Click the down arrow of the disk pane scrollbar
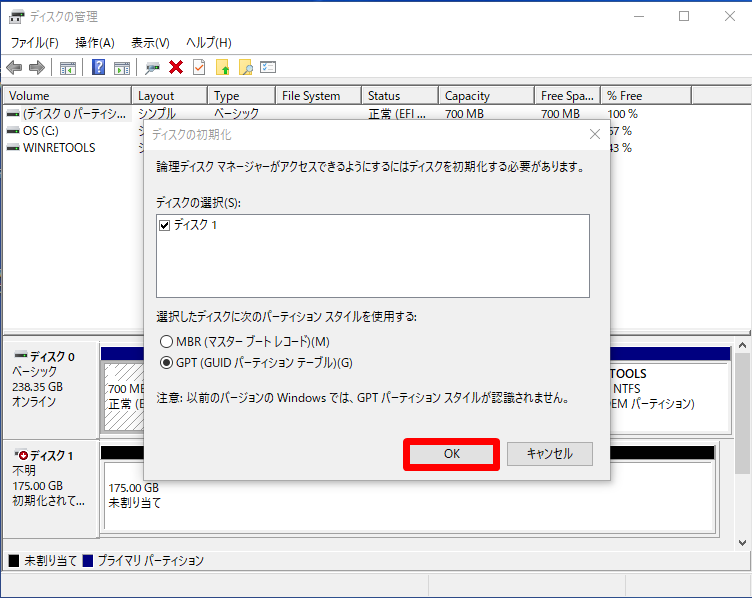The height and width of the screenshot is (598, 752). pyautogui.click(x=743, y=541)
